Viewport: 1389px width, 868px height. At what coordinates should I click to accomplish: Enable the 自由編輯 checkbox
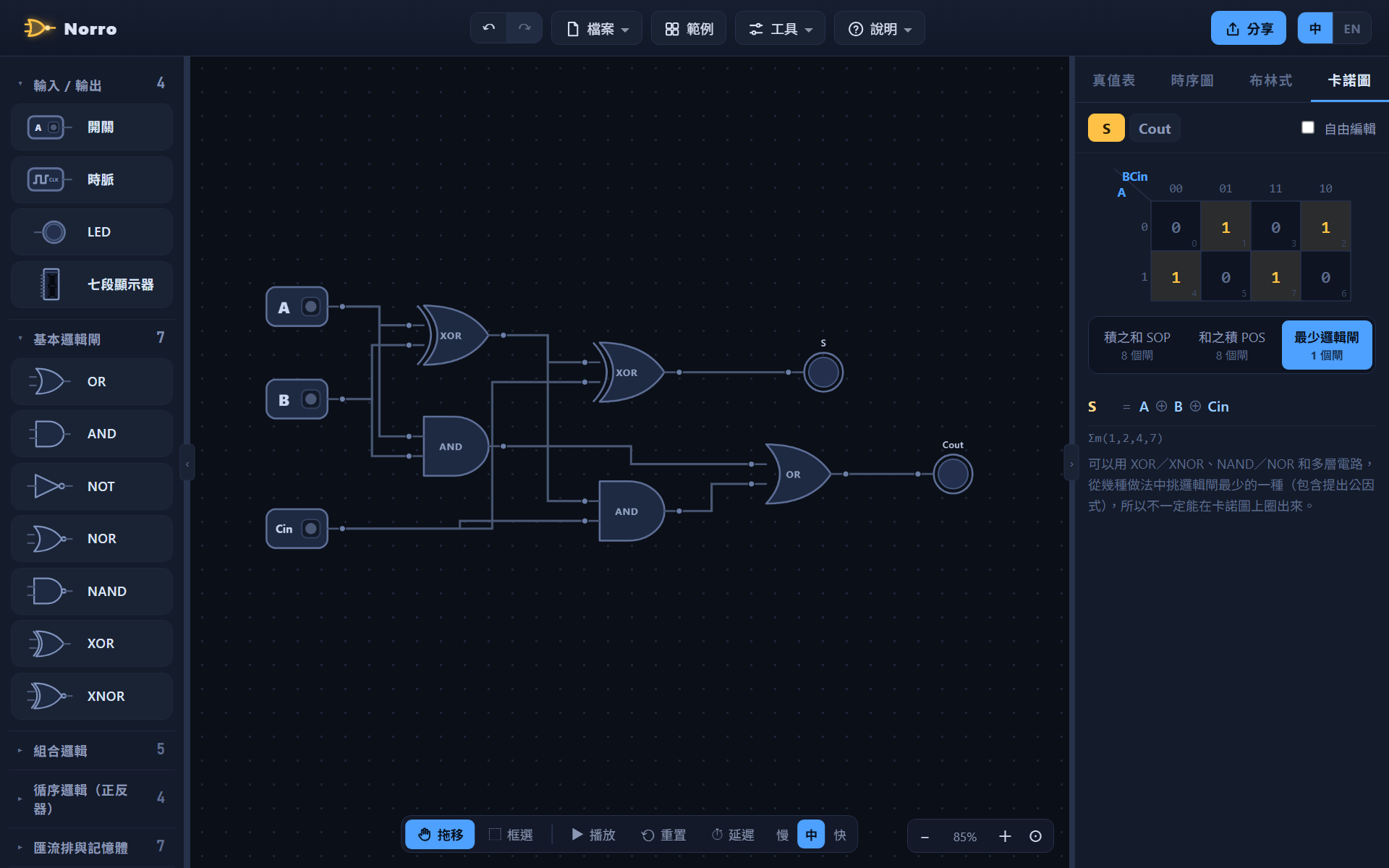point(1308,127)
